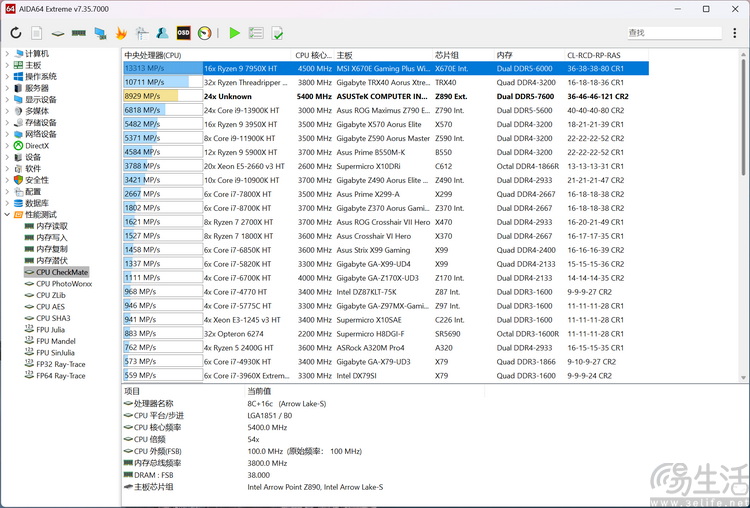The height and width of the screenshot is (508, 750).
Task: Open the three-dot options menu
Action: (735, 33)
